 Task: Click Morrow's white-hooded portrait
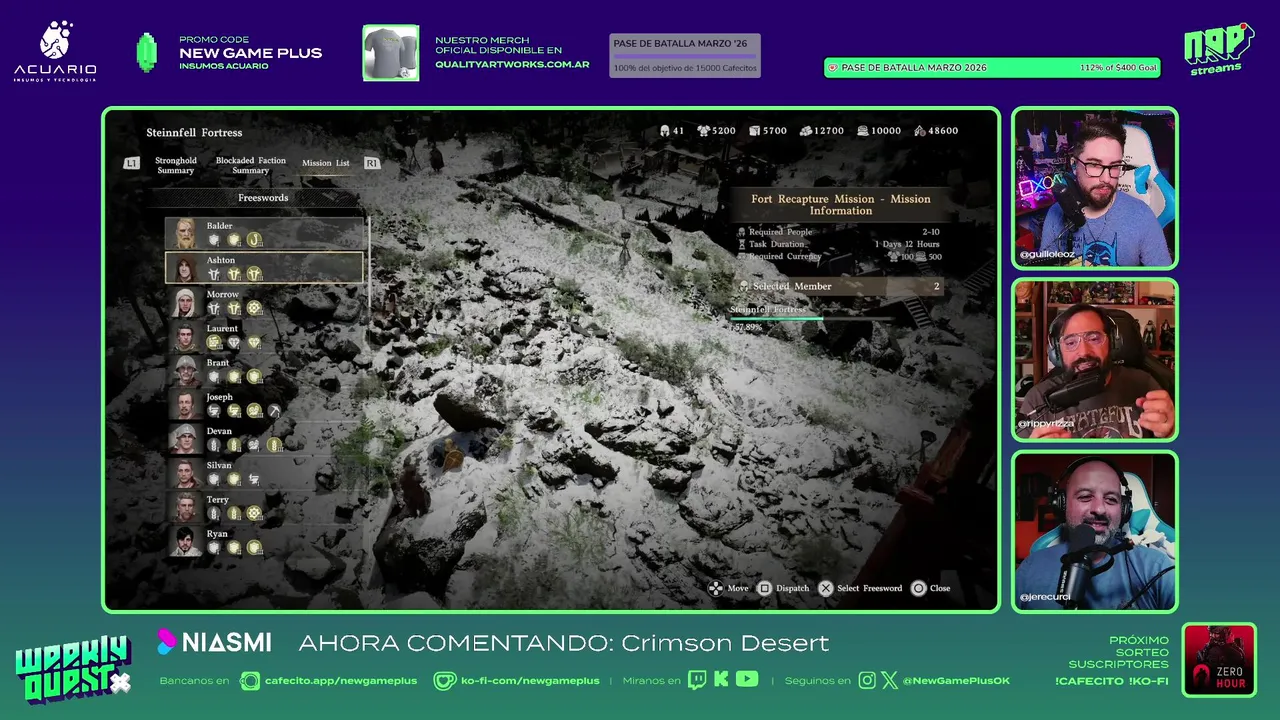185,302
